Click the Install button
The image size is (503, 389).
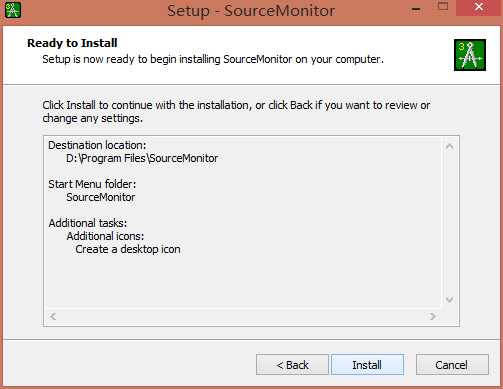[x=367, y=365]
